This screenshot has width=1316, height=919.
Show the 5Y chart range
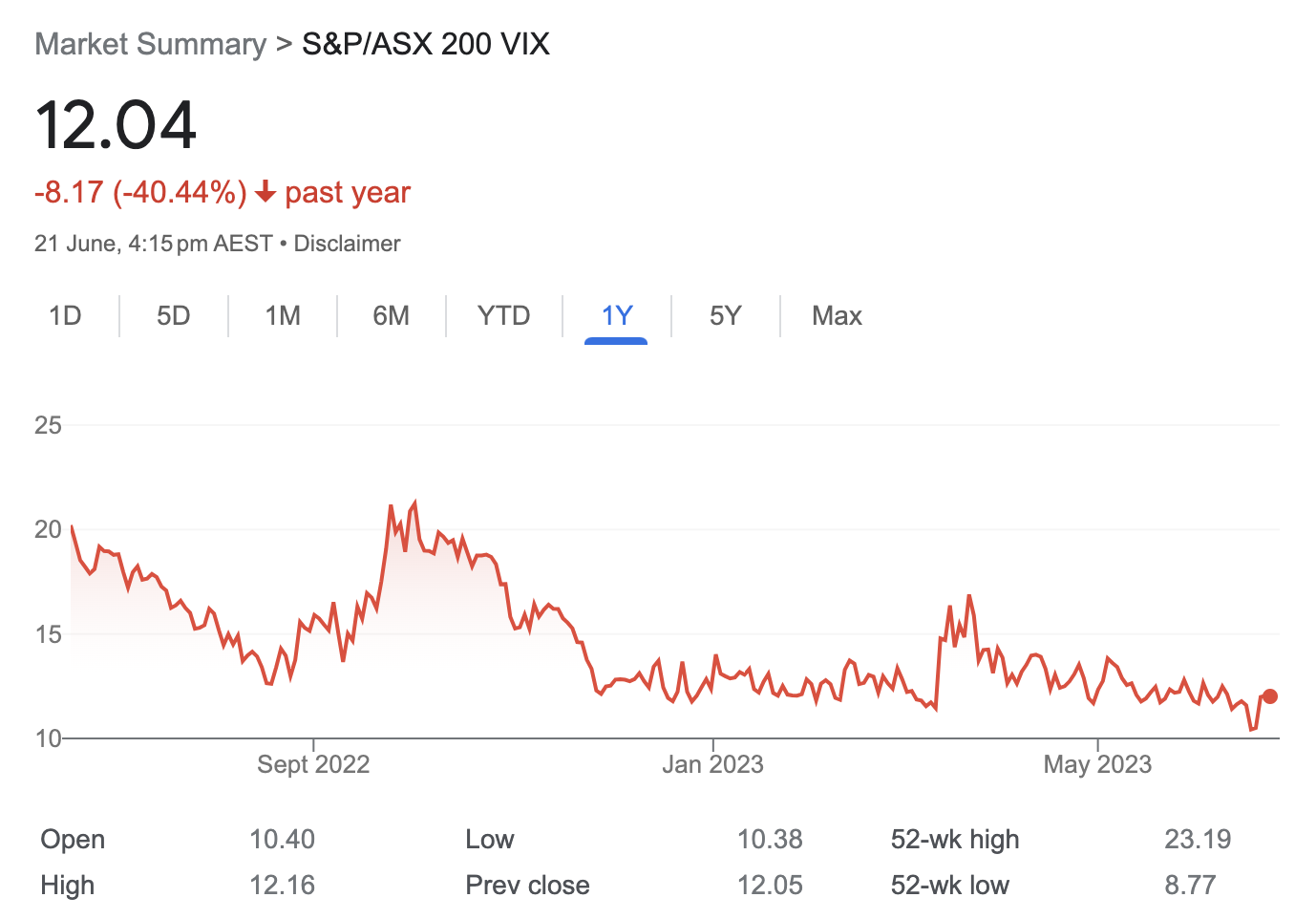point(725,316)
